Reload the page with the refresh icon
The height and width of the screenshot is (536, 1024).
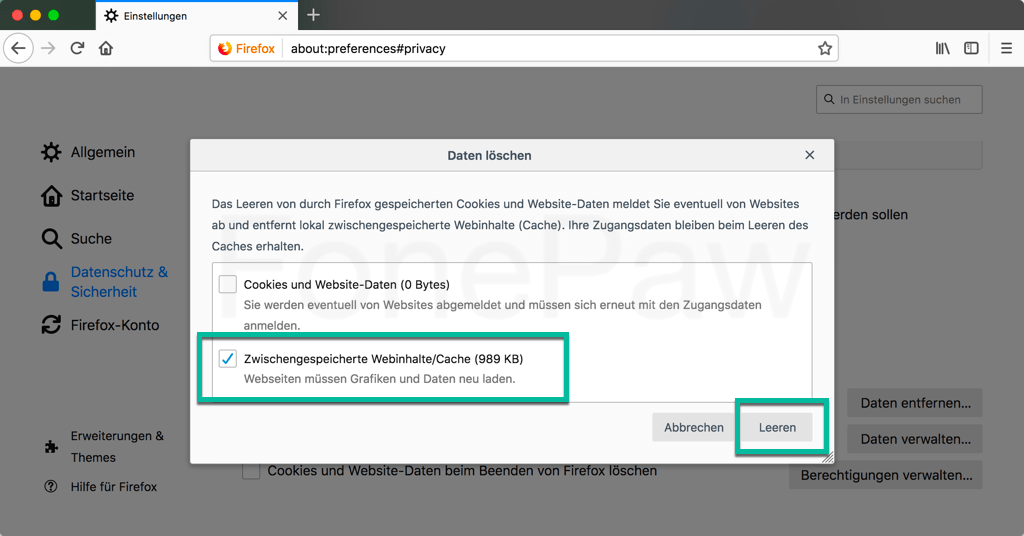(77, 48)
